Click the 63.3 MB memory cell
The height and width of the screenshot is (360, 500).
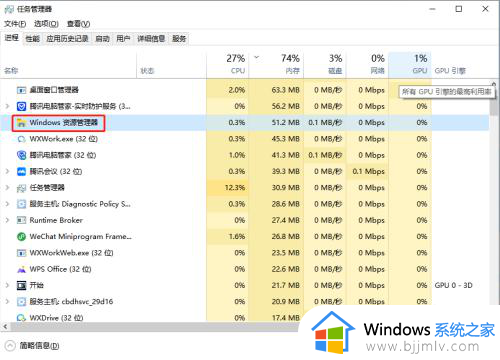tap(276, 90)
